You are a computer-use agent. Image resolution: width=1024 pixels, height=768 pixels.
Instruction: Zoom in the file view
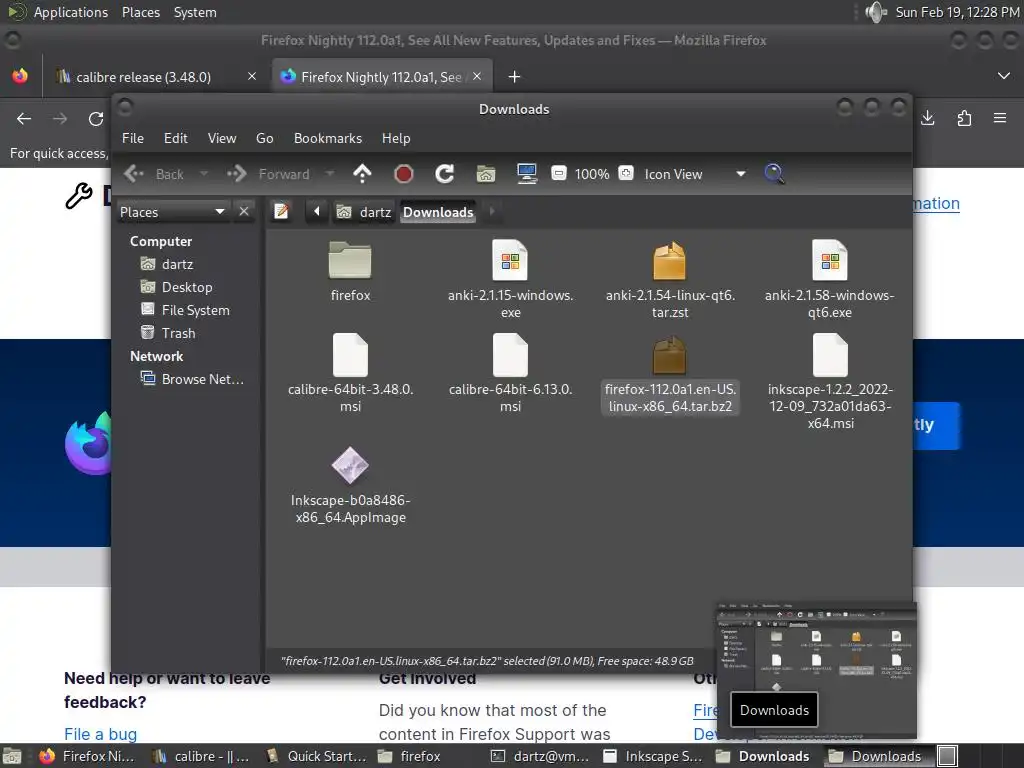[626, 173]
